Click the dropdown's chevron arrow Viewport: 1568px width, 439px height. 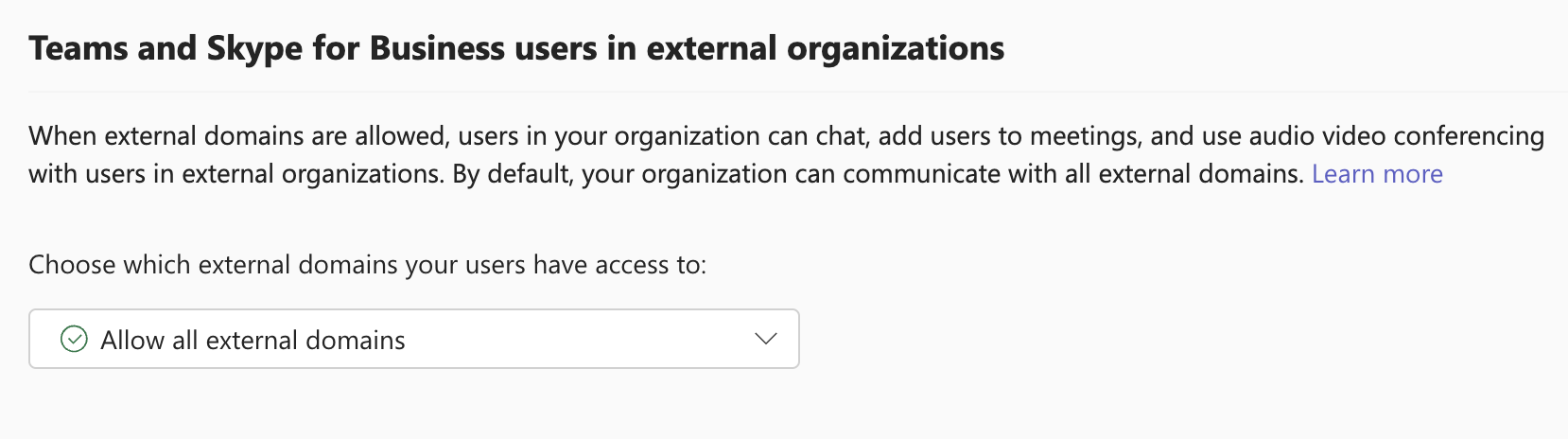(x=766, y=339)
